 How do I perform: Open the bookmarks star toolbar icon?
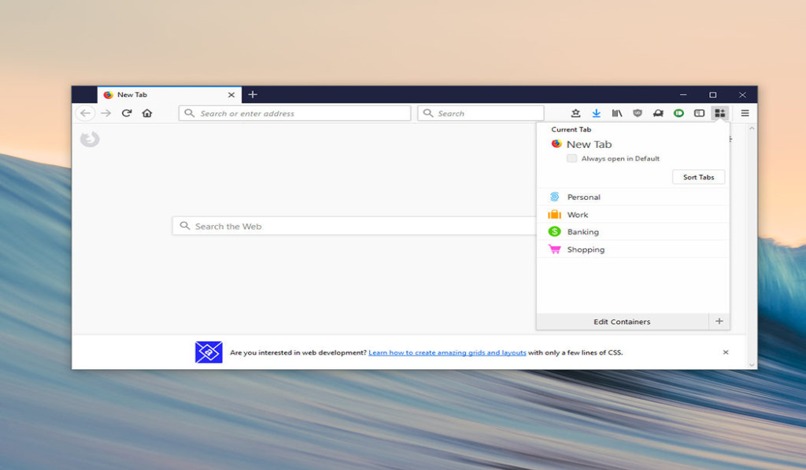(x=576, y=113)
